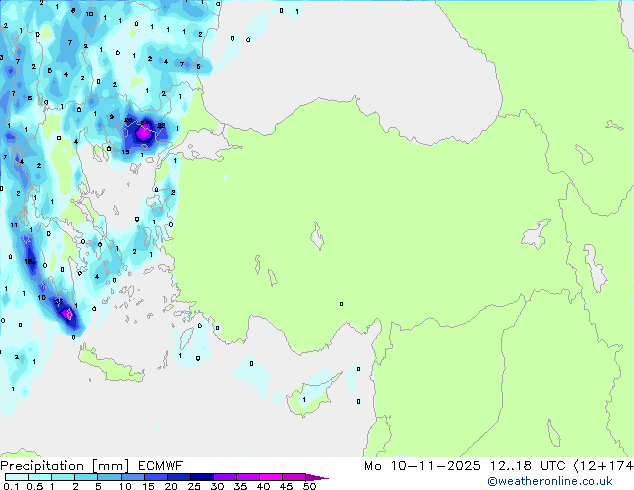This screenshot has width=634, height=490.
Task: Click the legend label '35'
Action: (x=240, y=486)
